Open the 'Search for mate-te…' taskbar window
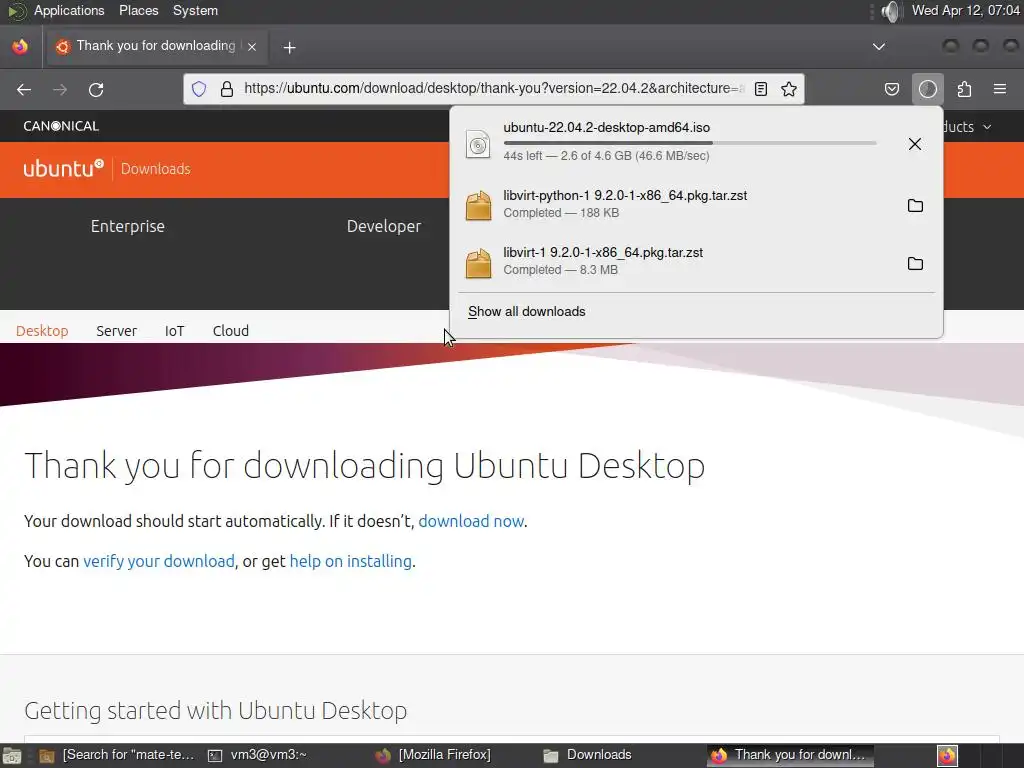 tap(118, 755)
